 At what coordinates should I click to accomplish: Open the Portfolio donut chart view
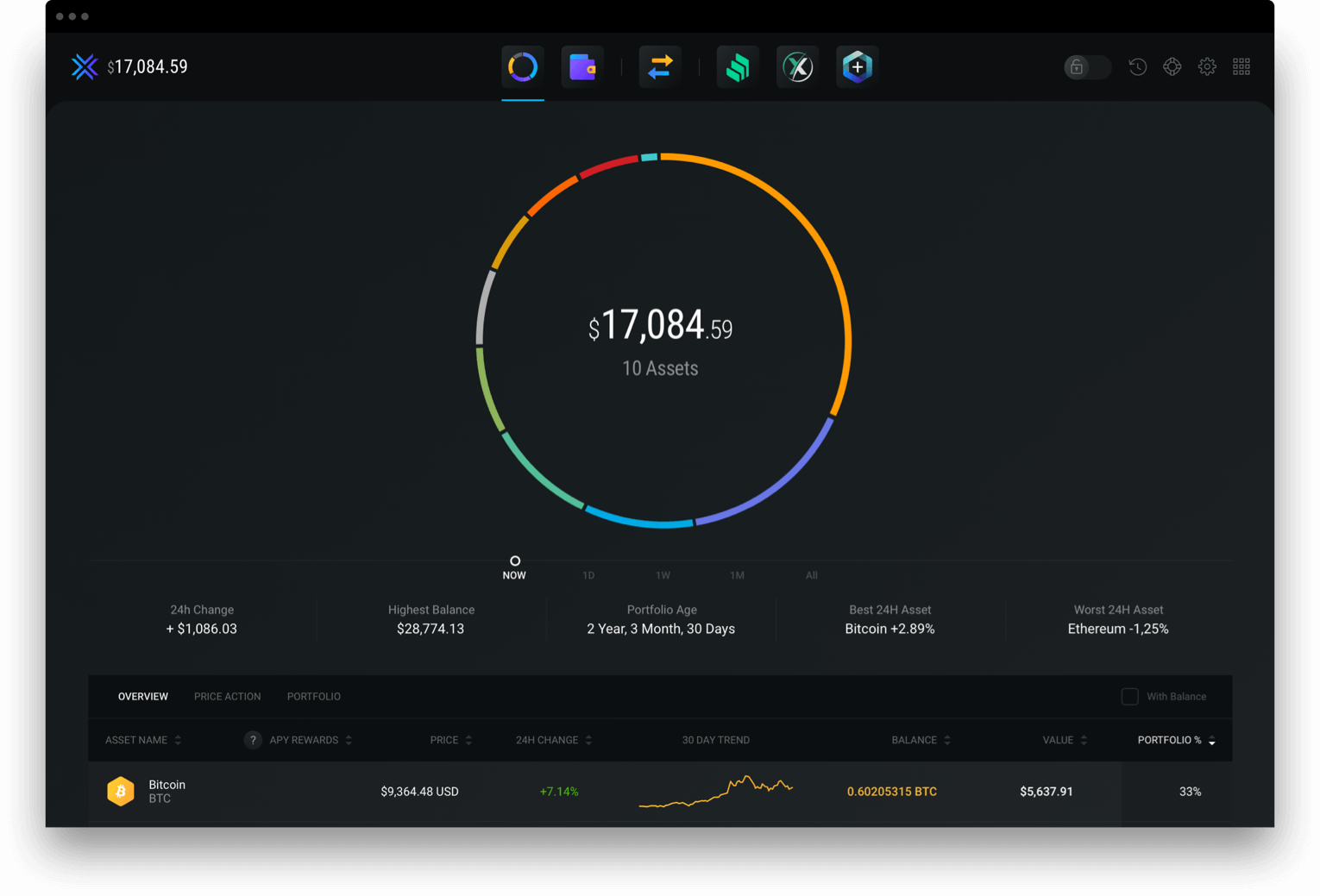click(x=523, y=66)
